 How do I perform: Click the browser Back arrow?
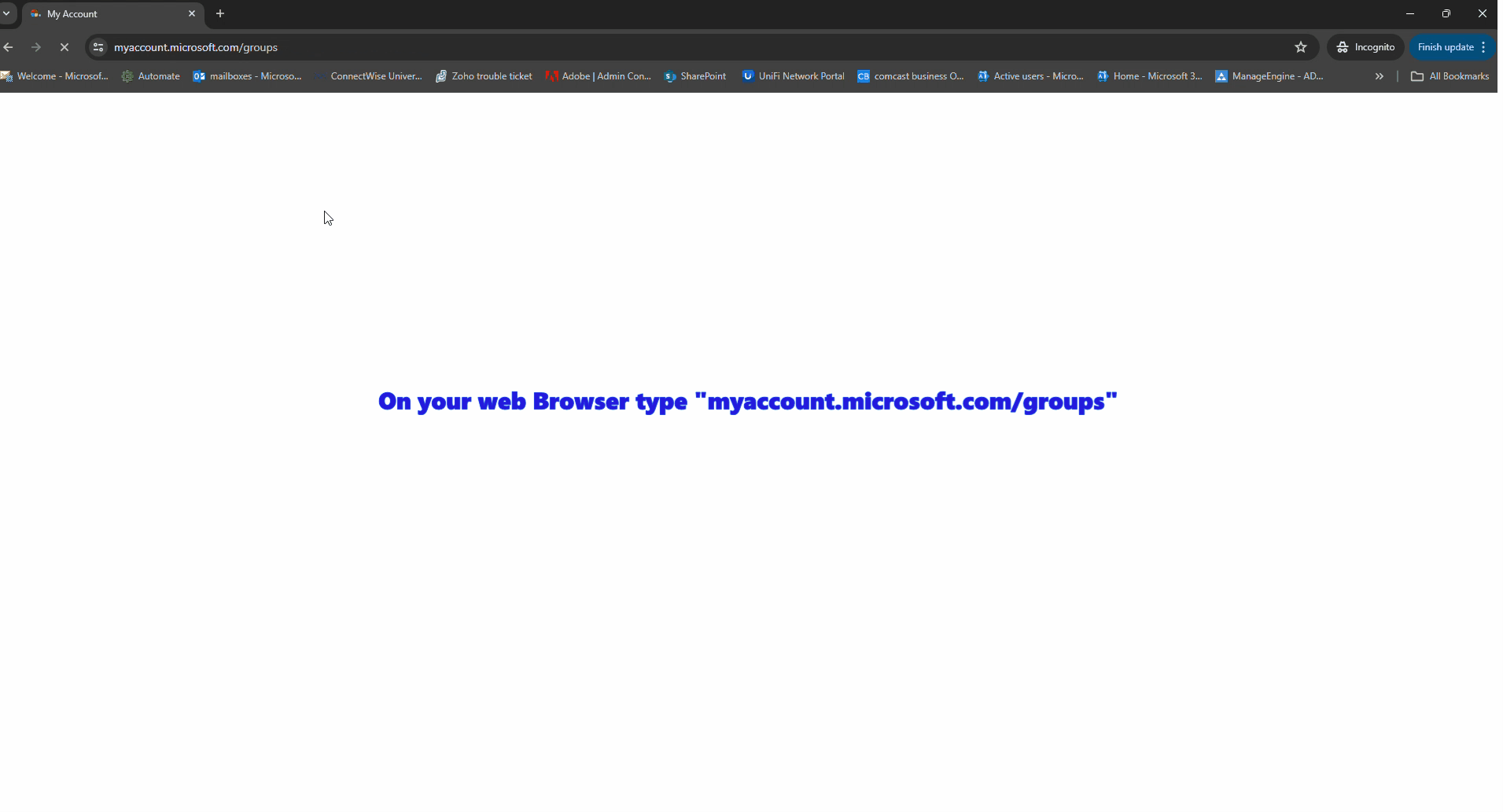click(x=9, y=47)
